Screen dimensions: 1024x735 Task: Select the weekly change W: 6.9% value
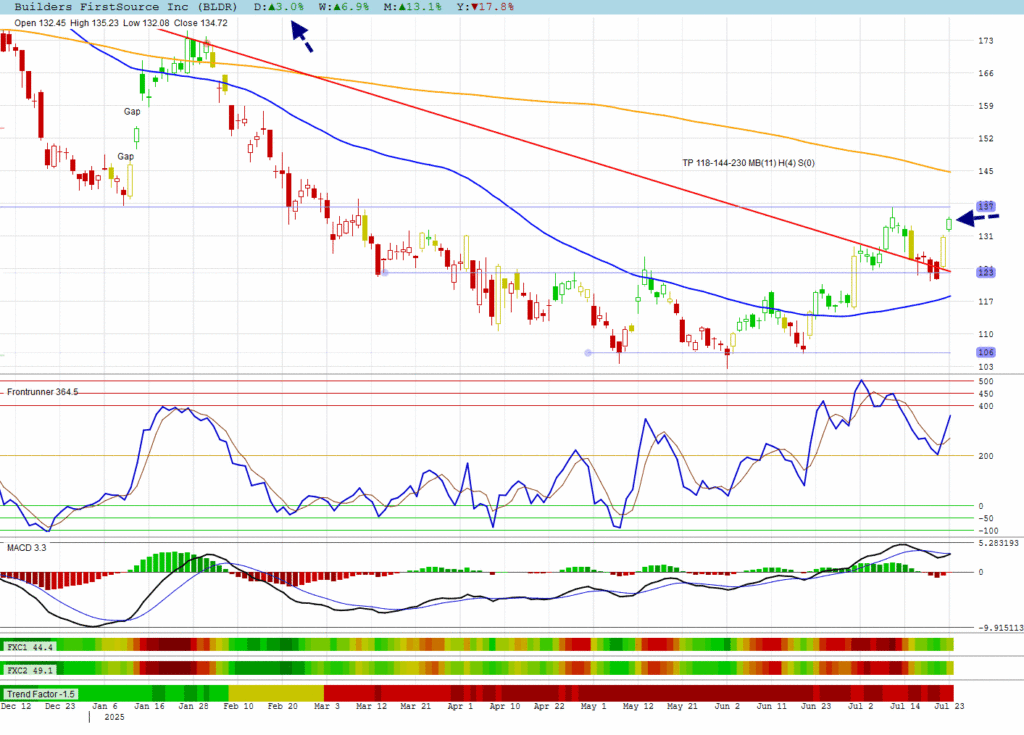pos(344,7)
